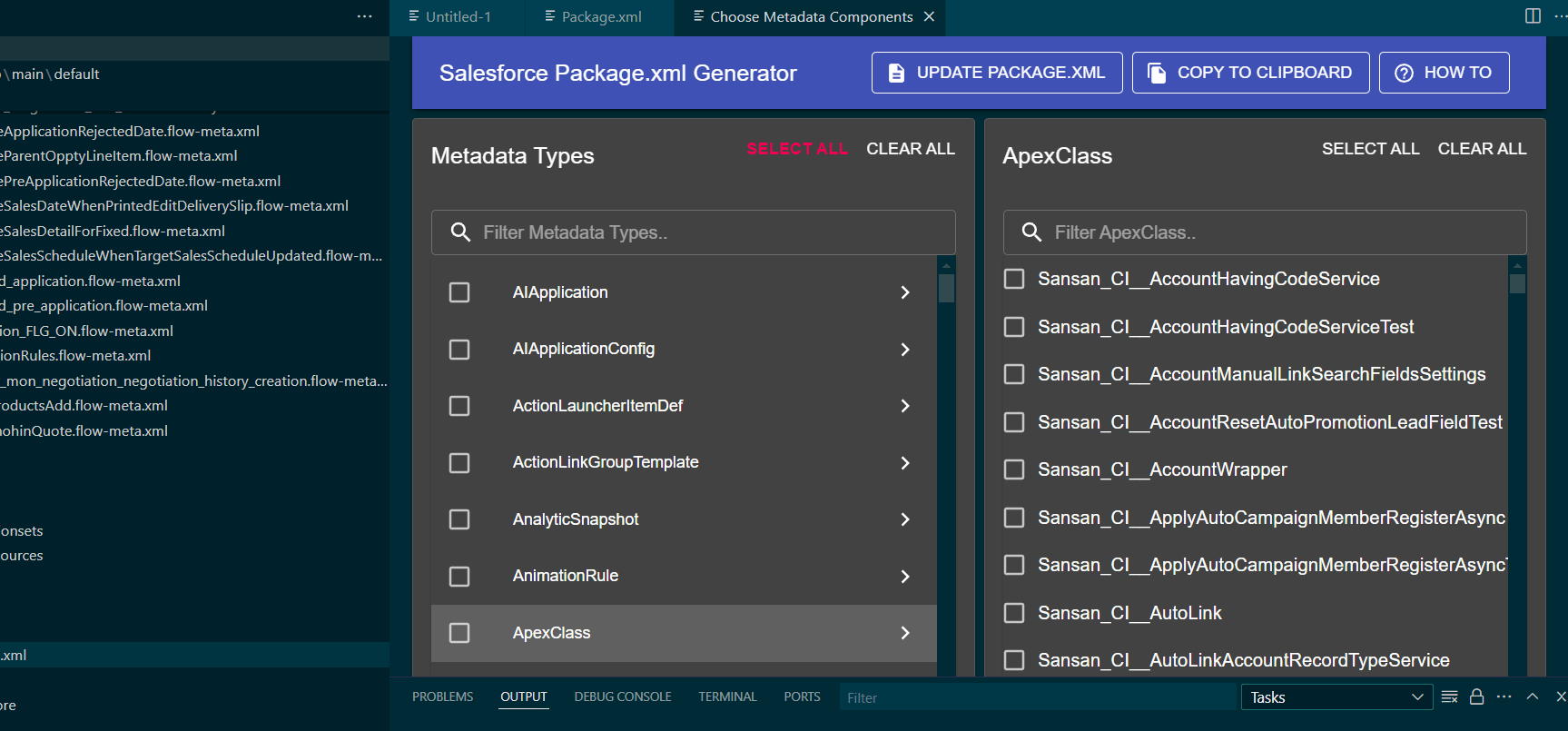1568x731 pixels.
Task: Check Sansan_CI__AccountHavingCodeServiceTest checkbox
Action: click(1014, 327)
